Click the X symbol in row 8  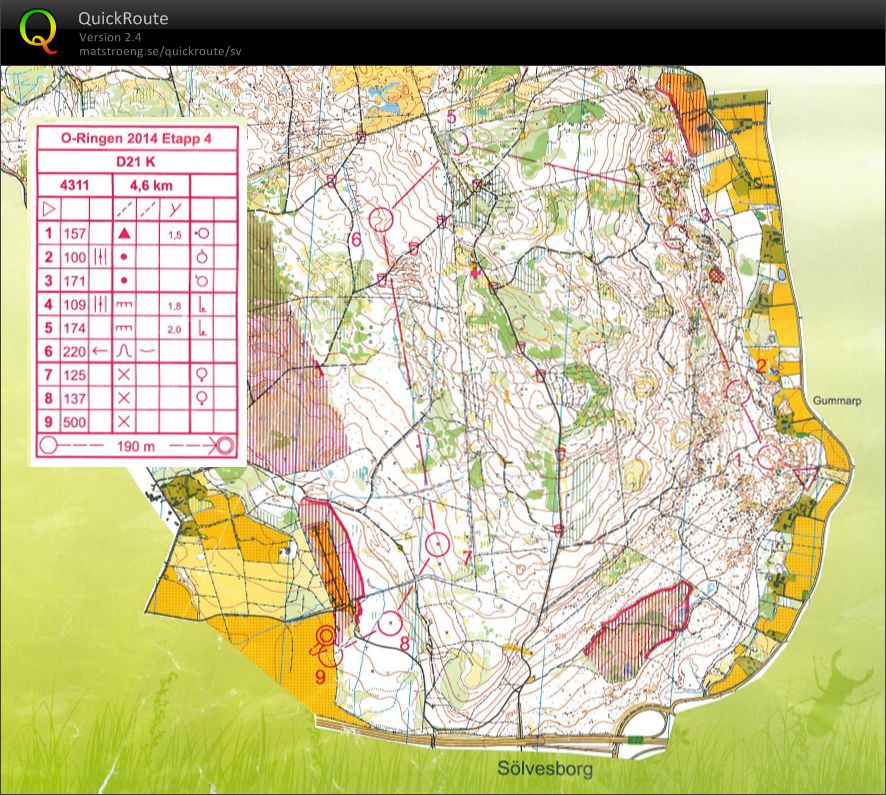click(x=124, y=398)
